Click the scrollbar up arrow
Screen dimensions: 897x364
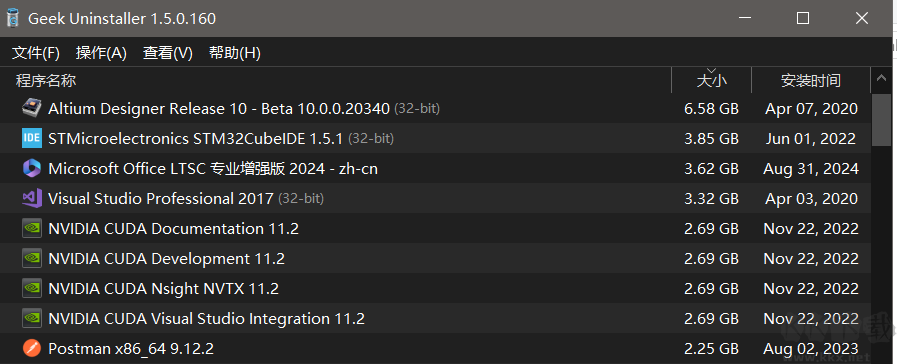pos(881,80)
